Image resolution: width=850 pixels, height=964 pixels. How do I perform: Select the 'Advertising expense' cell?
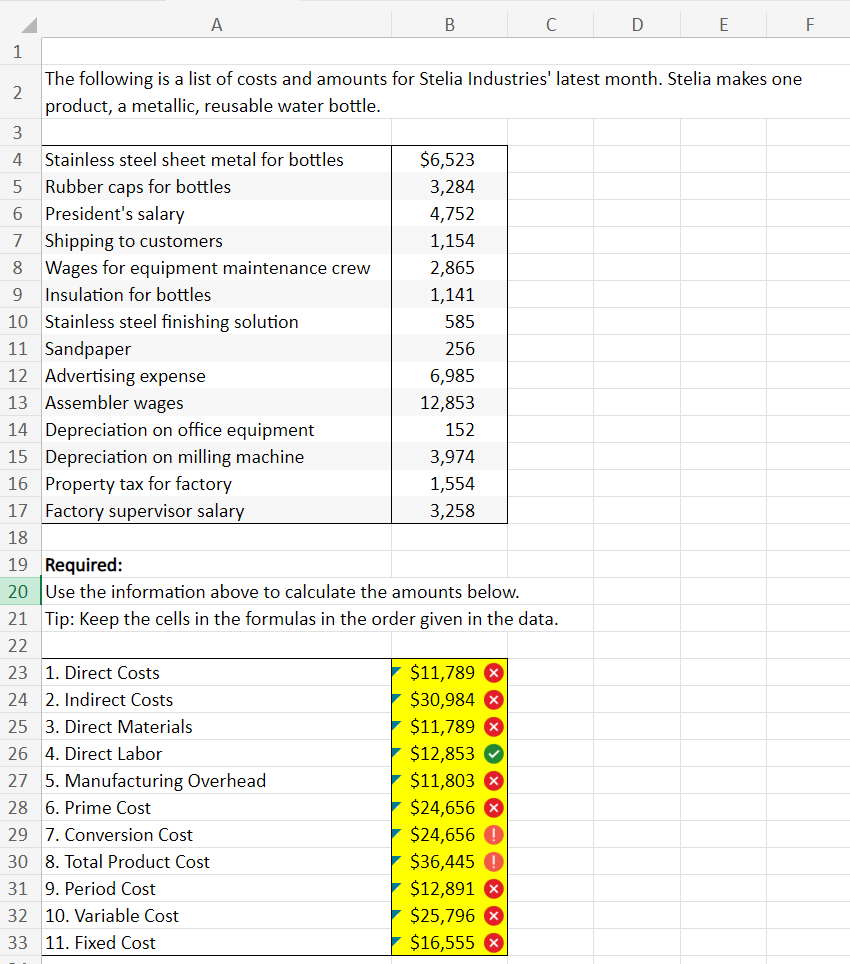tap(216, 376)
